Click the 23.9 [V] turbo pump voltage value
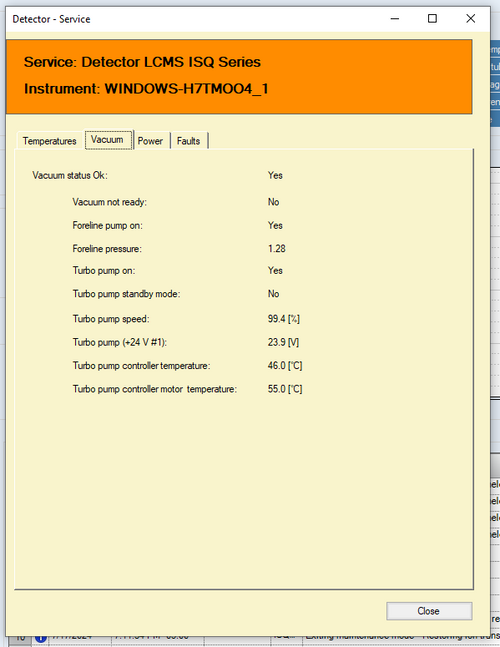Viewport: 500px width, 647px height. (x=283, y=342)
